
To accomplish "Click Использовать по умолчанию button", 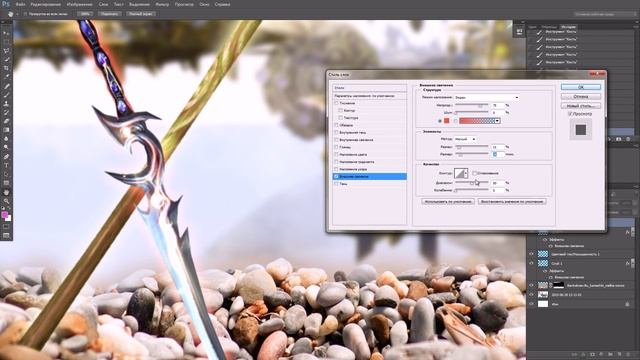I will pyautogui.click(x=448, y=201).
